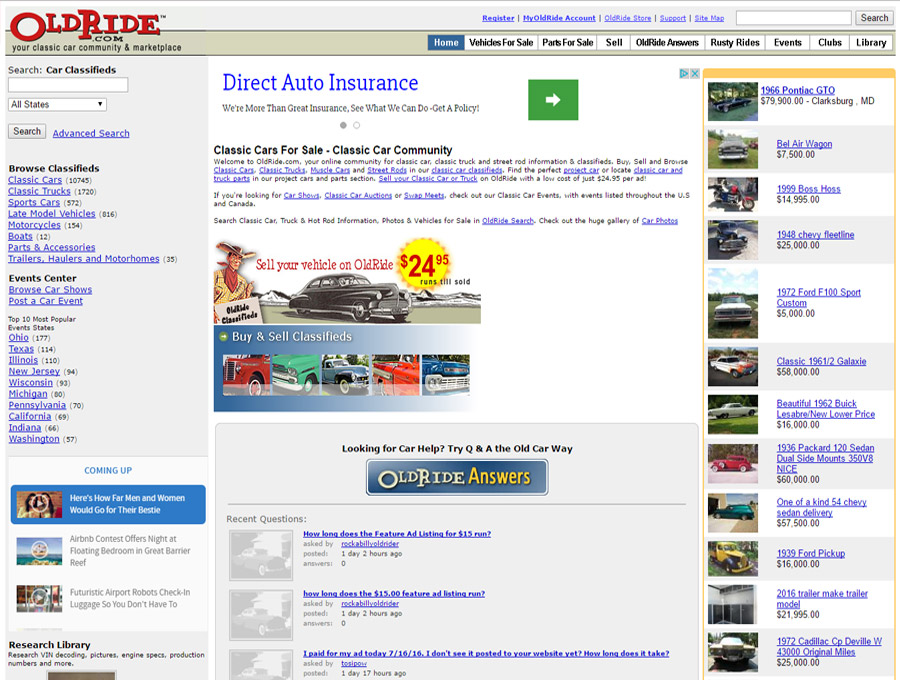The height and width of the screenshot is (680, 900).
Task: Click 1966 Pontiac GTO thumbnail
Action: pyautogui.click(x=732, y=102)
